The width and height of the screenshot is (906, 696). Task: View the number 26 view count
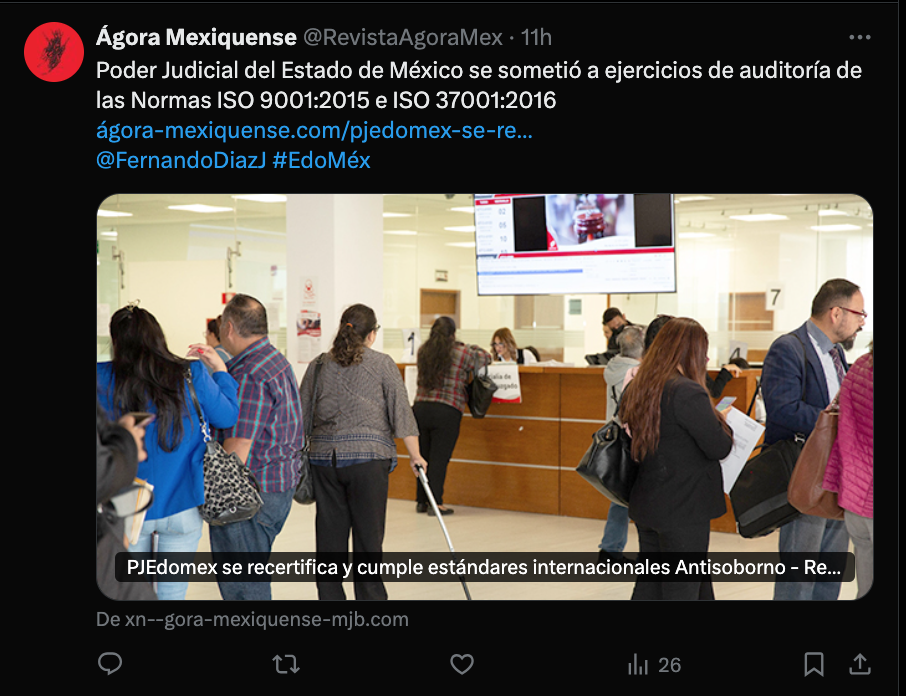[670, 665]
